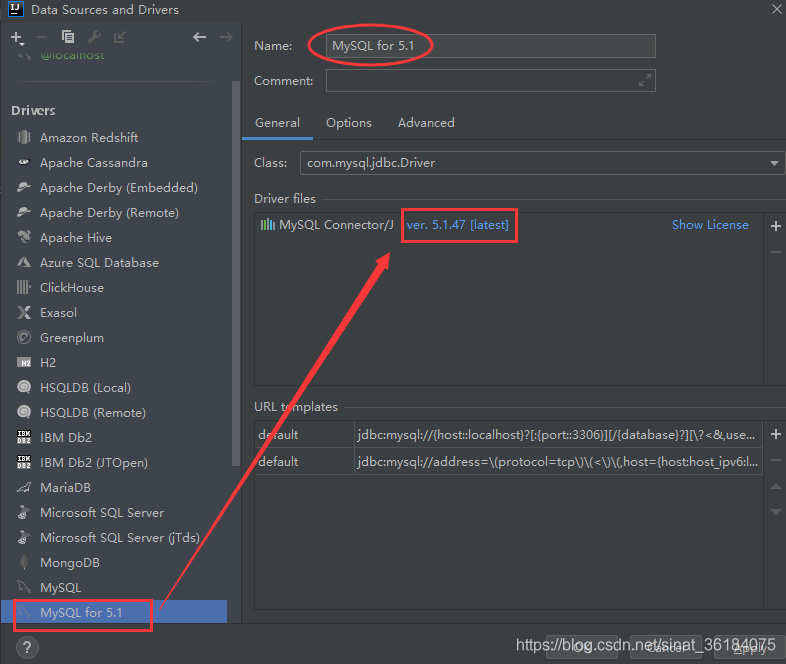Select Apache Derby (Embedded) driver
786x664 pixels.
[x=119, y=187]
